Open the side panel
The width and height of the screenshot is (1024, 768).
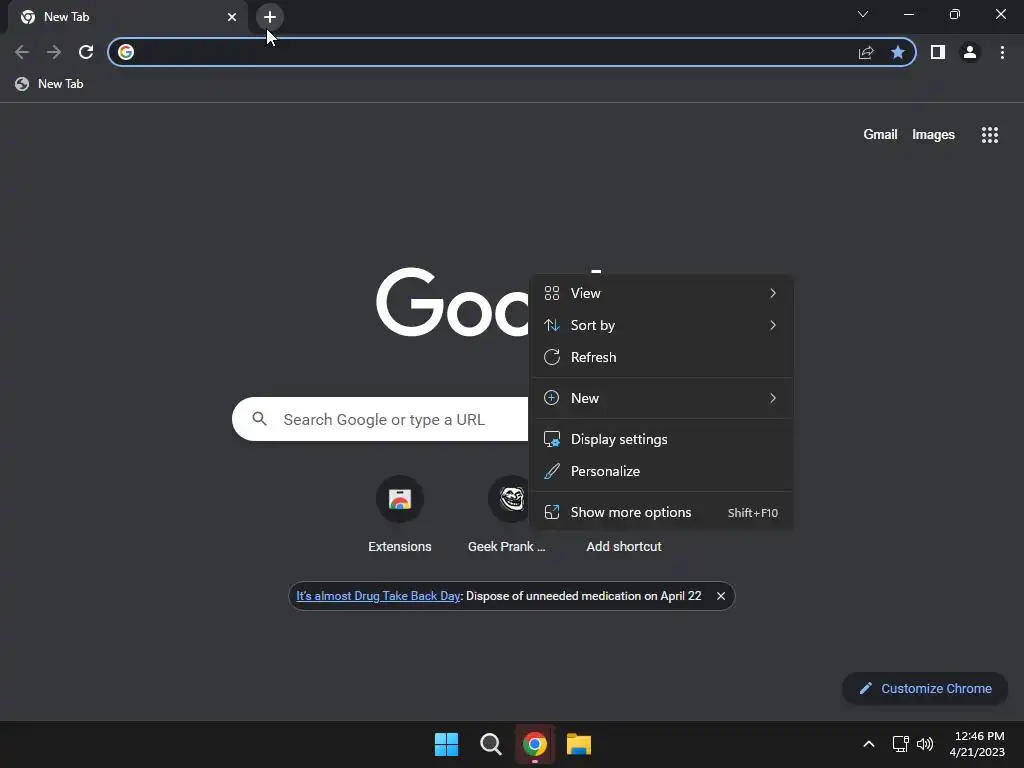(938, 52)
